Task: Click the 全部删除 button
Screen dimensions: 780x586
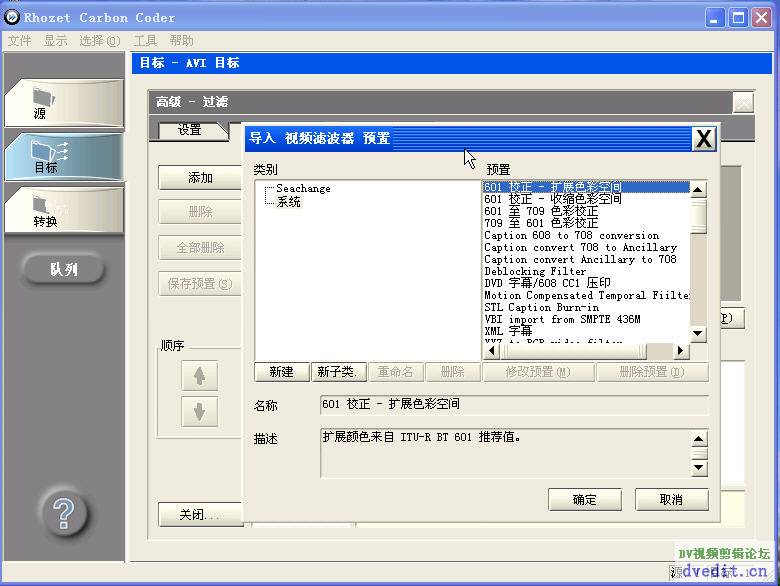Action: click(200, 248)
